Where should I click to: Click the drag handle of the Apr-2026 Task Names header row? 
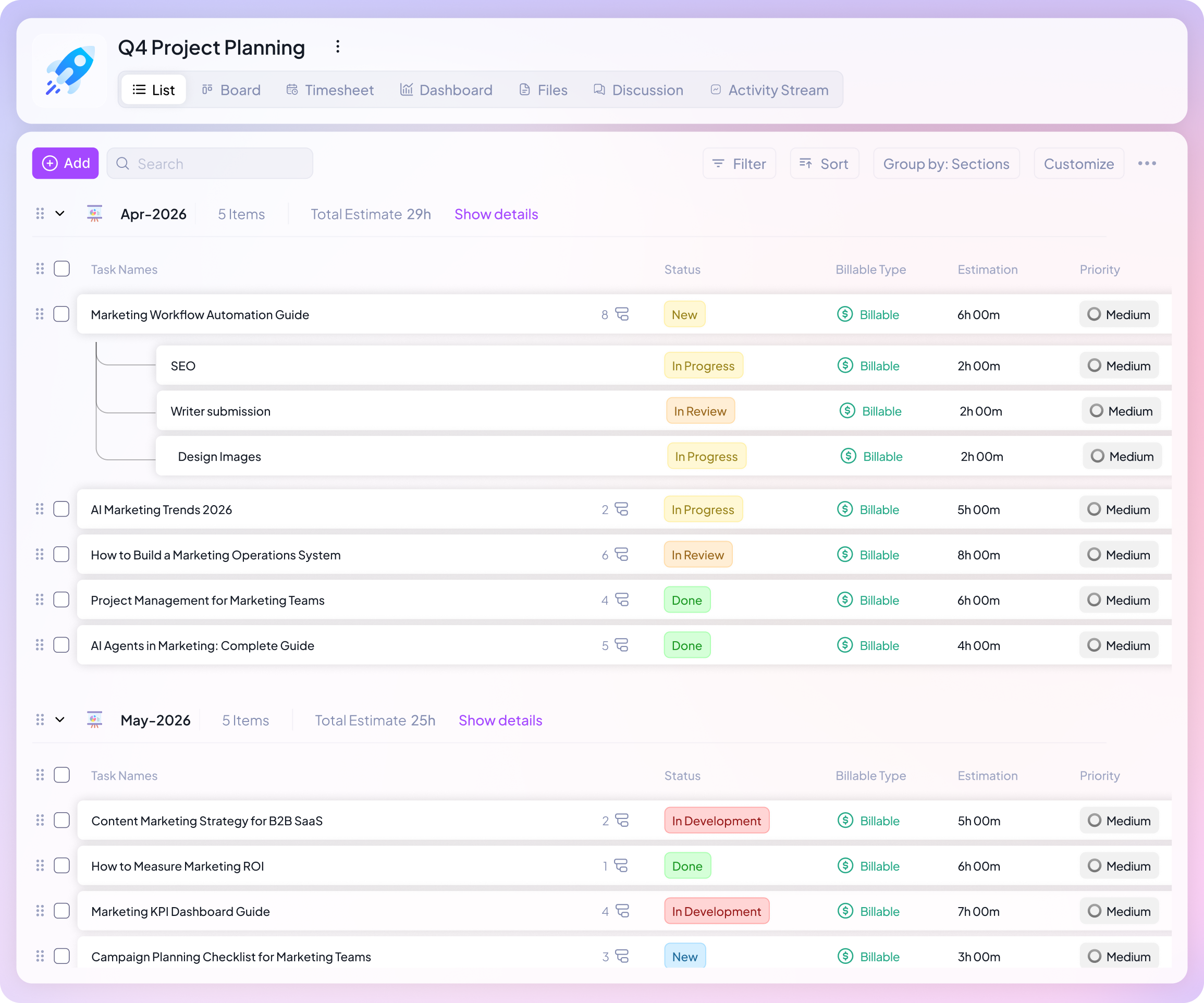click(40, 269)
